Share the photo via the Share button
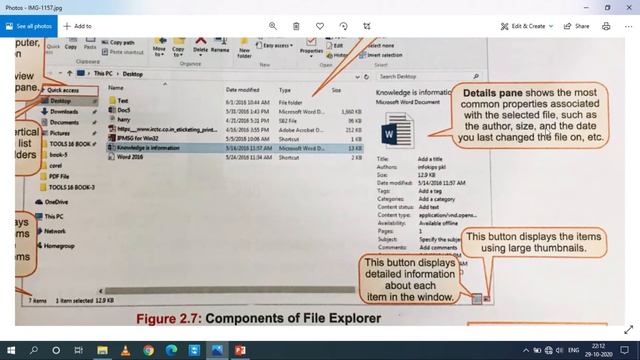The width and height of the screenshot is (640, 360). click(577, 26)
